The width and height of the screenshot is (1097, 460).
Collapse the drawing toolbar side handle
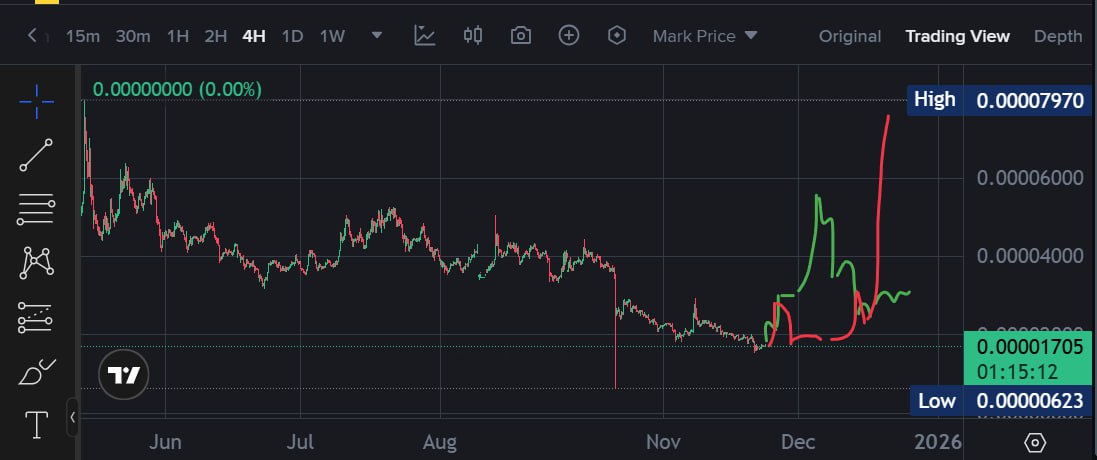click(x=72, y=418)
